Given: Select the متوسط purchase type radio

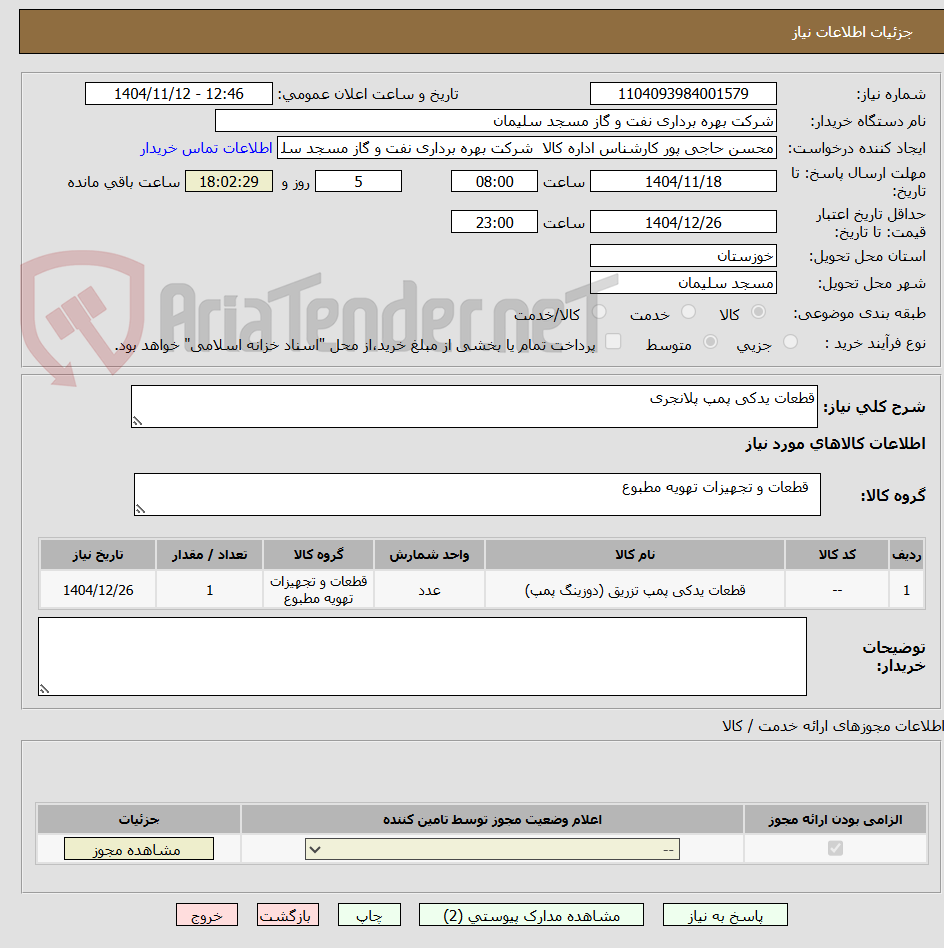Looking at the screenshot, I should 710,342.
